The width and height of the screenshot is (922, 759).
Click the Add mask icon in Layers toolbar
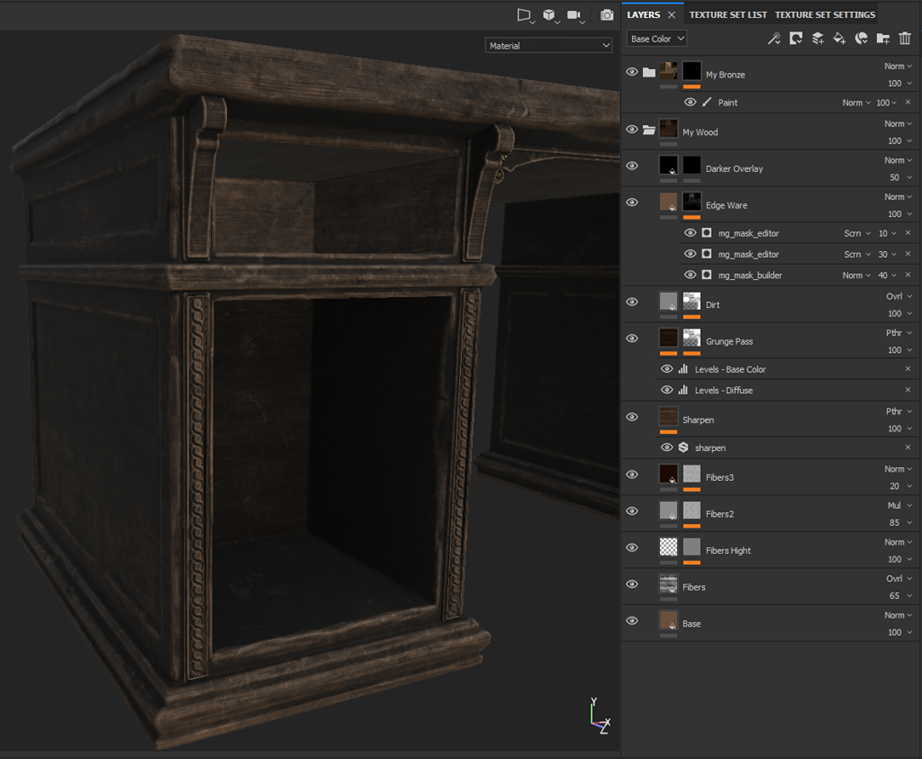795,39
